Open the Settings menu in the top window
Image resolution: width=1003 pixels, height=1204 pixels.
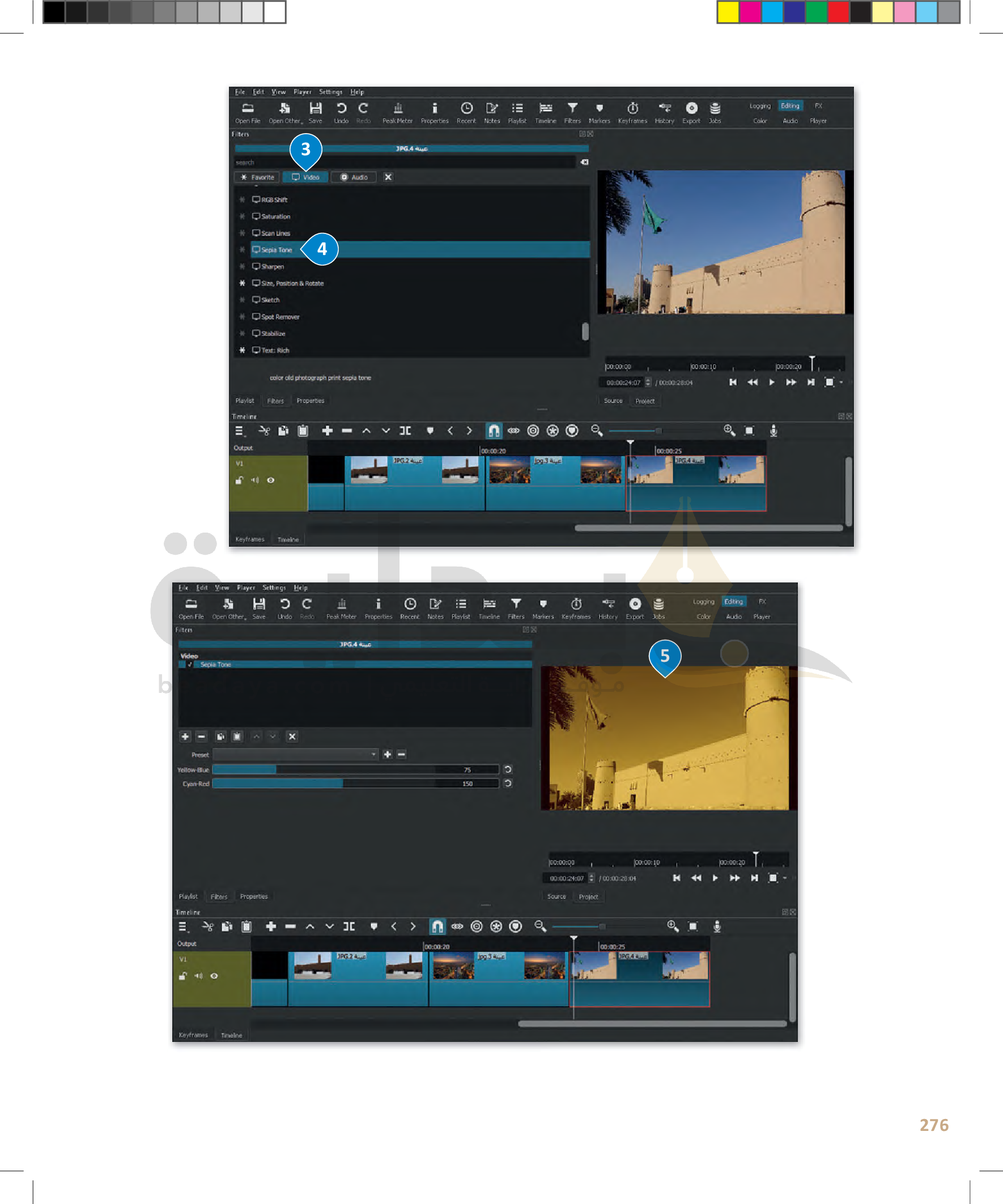pyautogui.click(x=330, y=92)
